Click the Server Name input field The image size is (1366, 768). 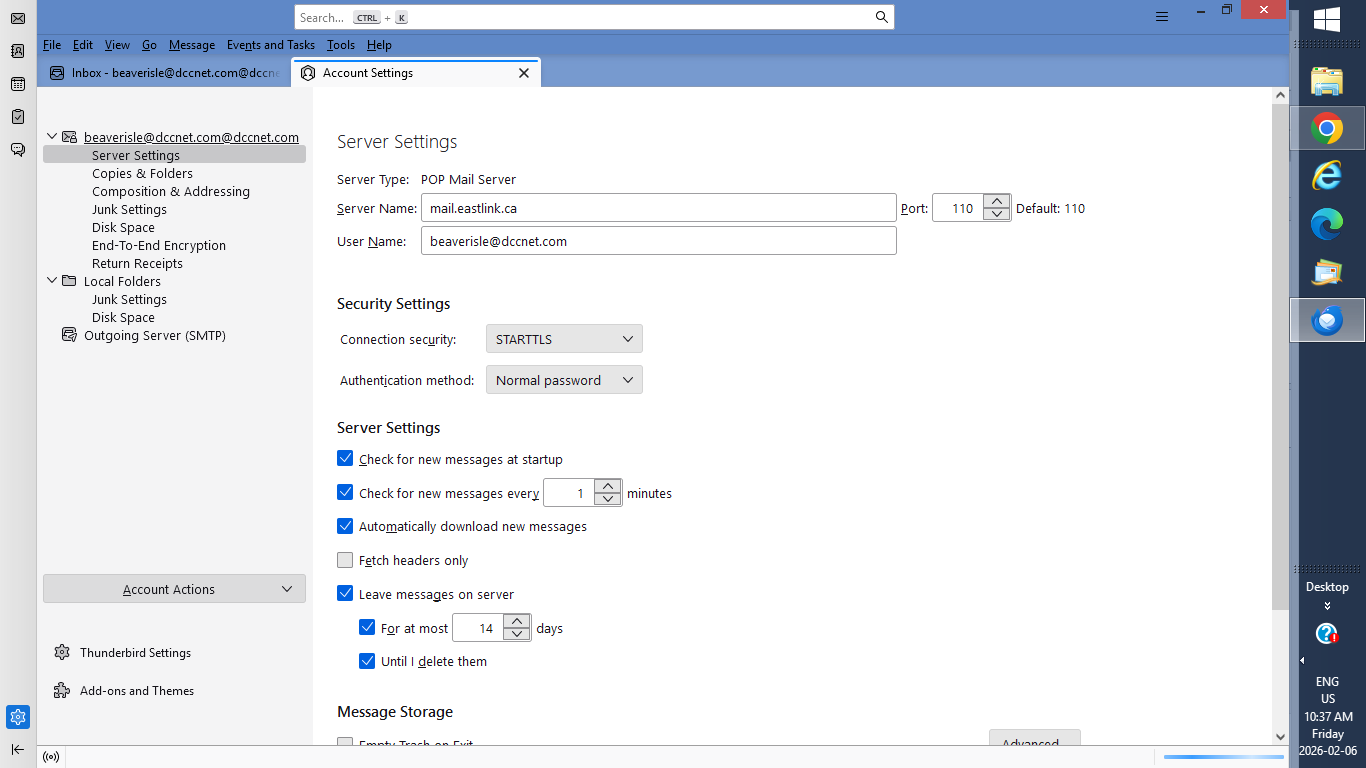(659, 208)
